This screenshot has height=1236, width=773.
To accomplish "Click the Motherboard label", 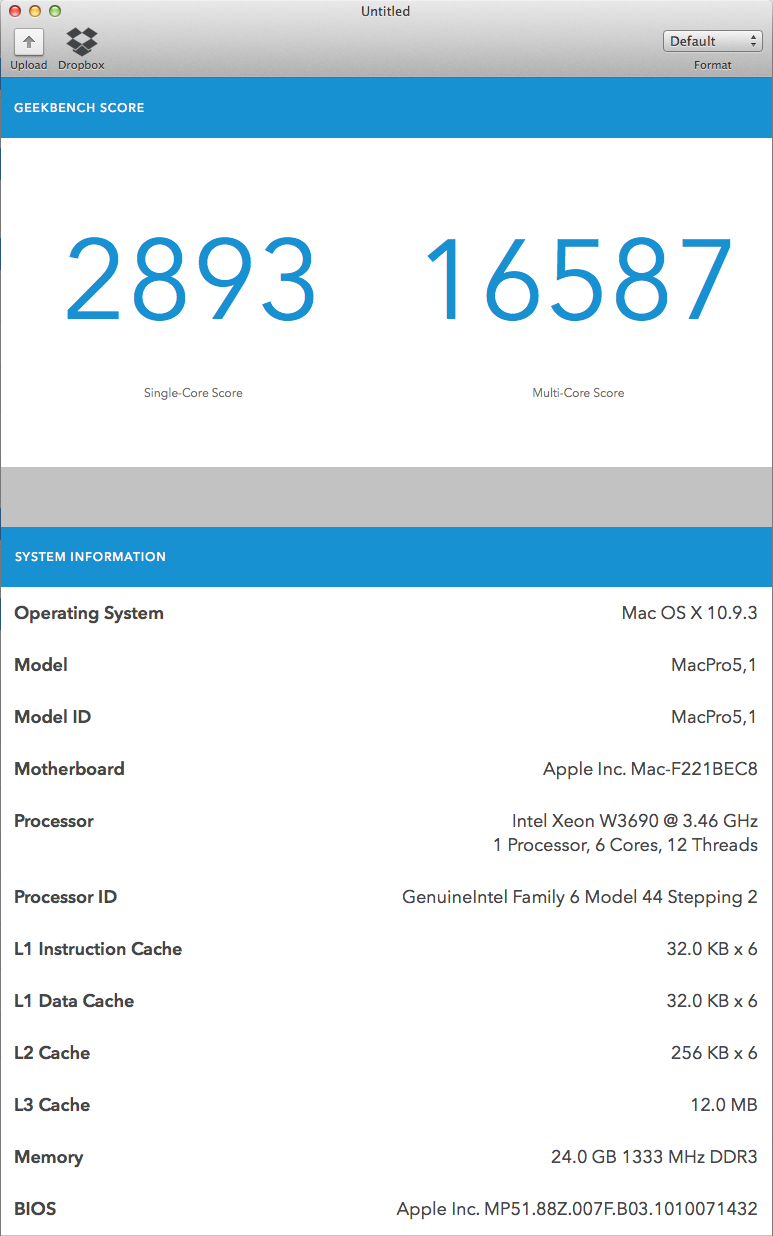I will pyautogui.click(x=69, y=769).
